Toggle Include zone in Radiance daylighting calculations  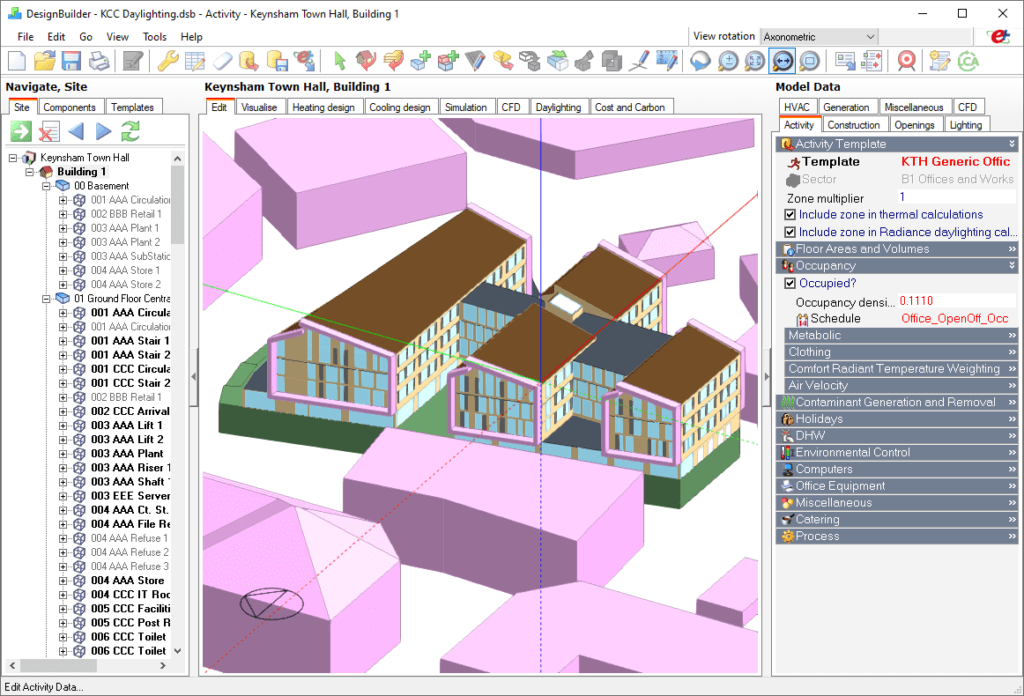789,231
